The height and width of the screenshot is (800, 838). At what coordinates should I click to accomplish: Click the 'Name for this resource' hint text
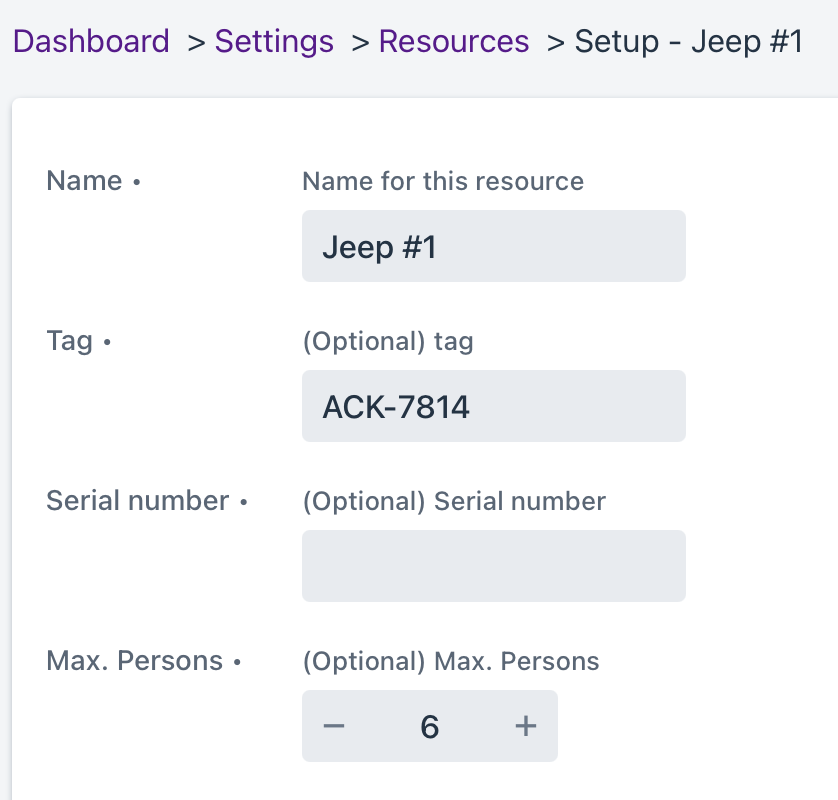(443, 181)
